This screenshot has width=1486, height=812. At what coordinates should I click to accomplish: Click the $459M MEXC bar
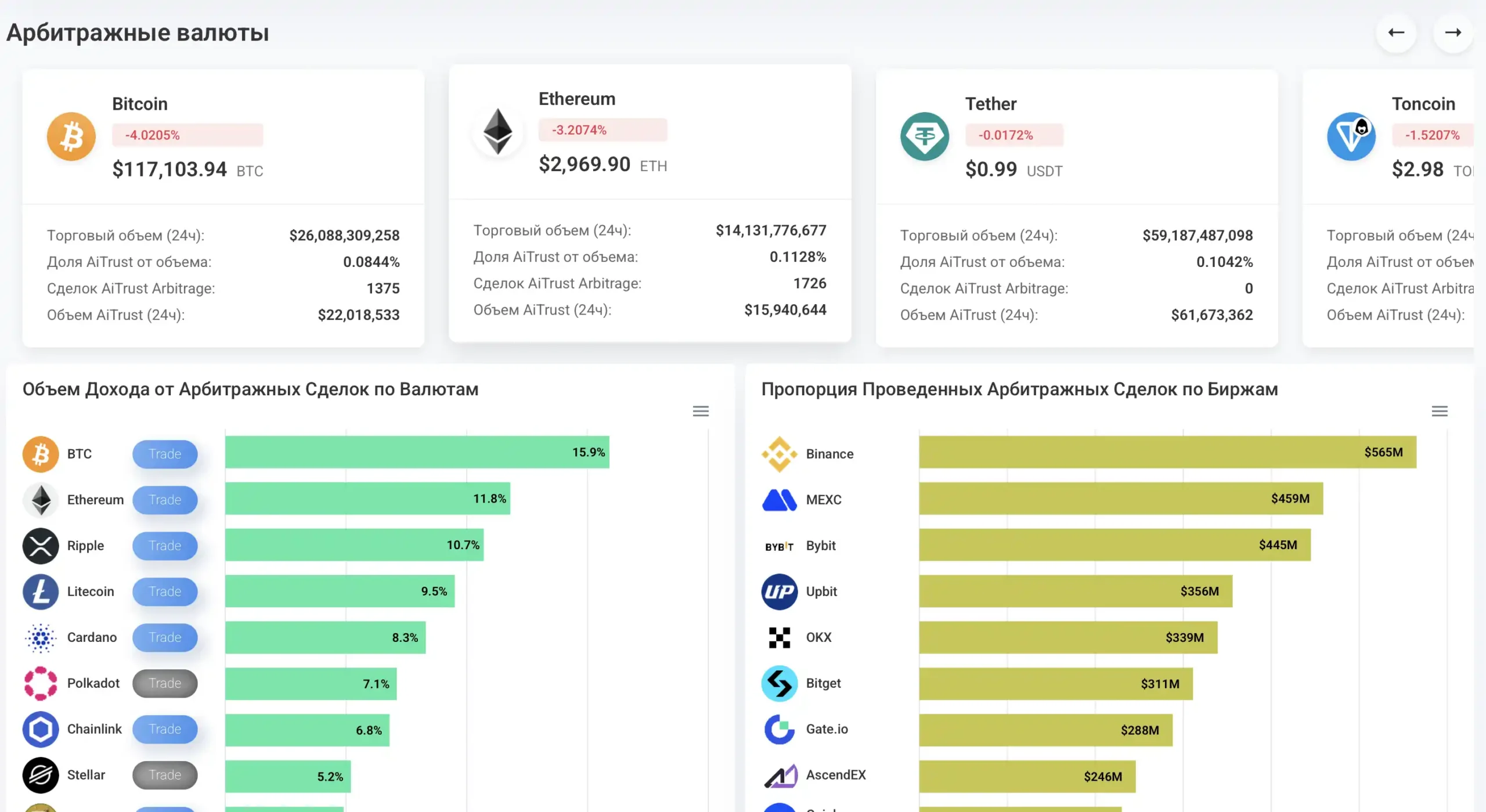tap(1121, 499)
